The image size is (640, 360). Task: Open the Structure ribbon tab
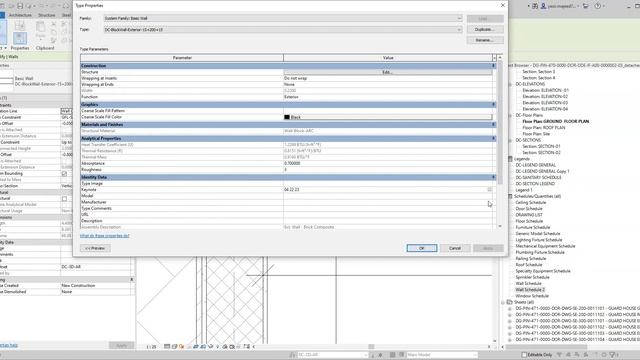click(47, 15)
